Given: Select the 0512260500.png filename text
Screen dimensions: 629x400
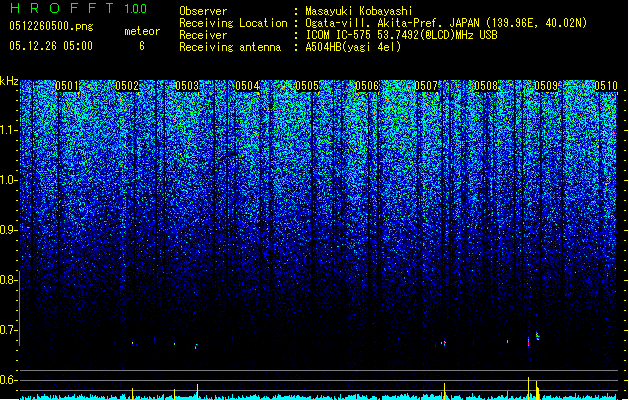Looking at the screenshot, I should pos(51,26).
